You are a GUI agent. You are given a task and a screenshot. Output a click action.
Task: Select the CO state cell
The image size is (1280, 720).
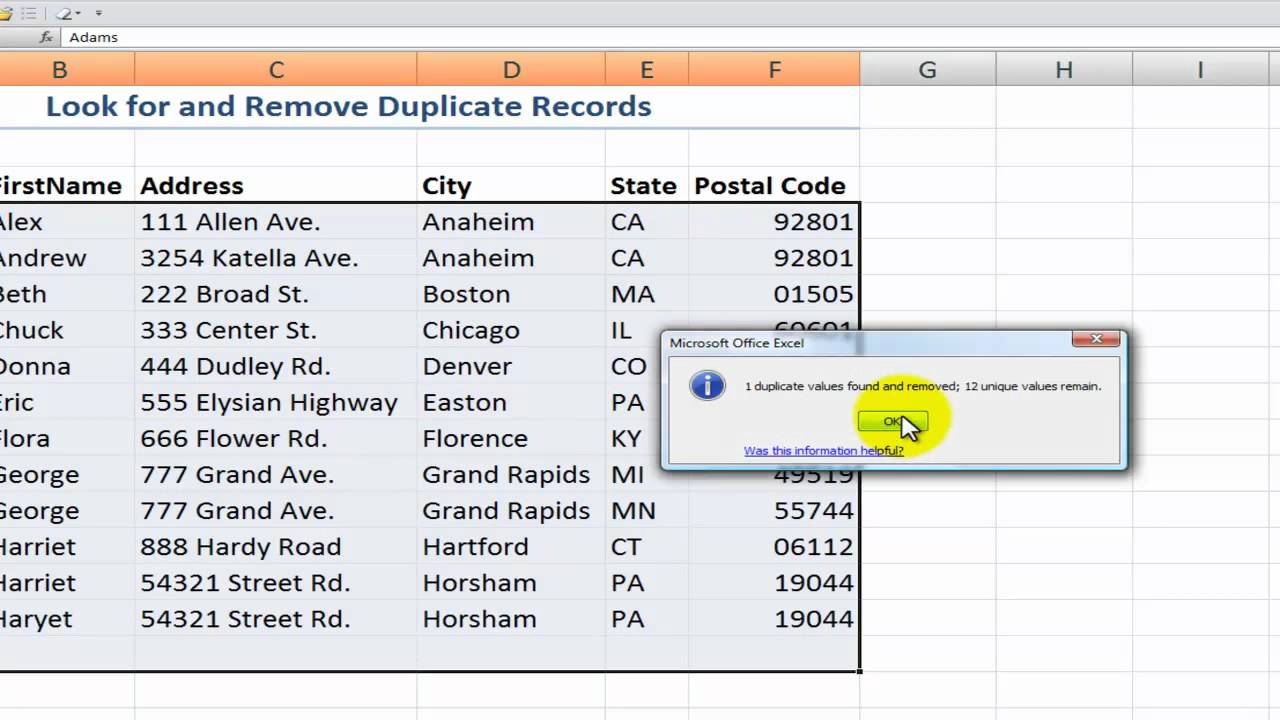(633, 366)
